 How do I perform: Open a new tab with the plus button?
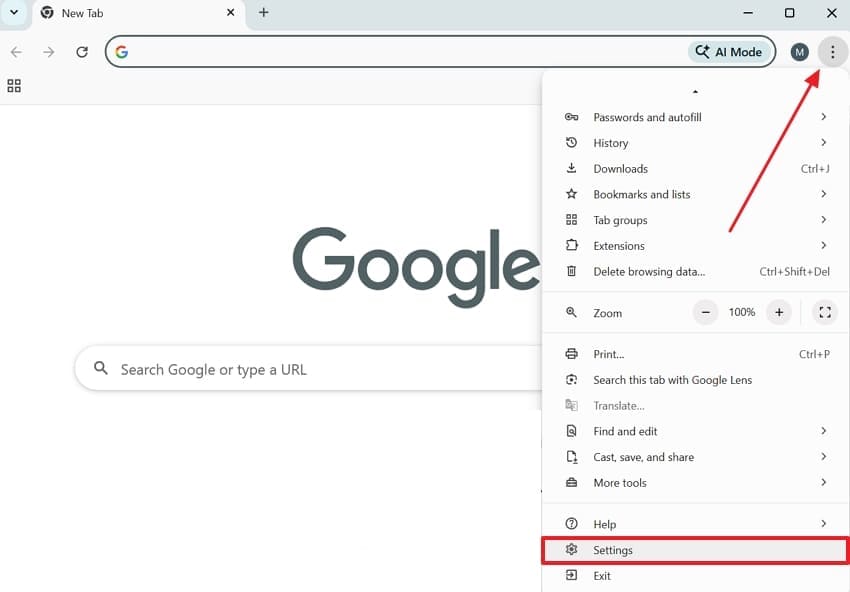coord(262,13)
